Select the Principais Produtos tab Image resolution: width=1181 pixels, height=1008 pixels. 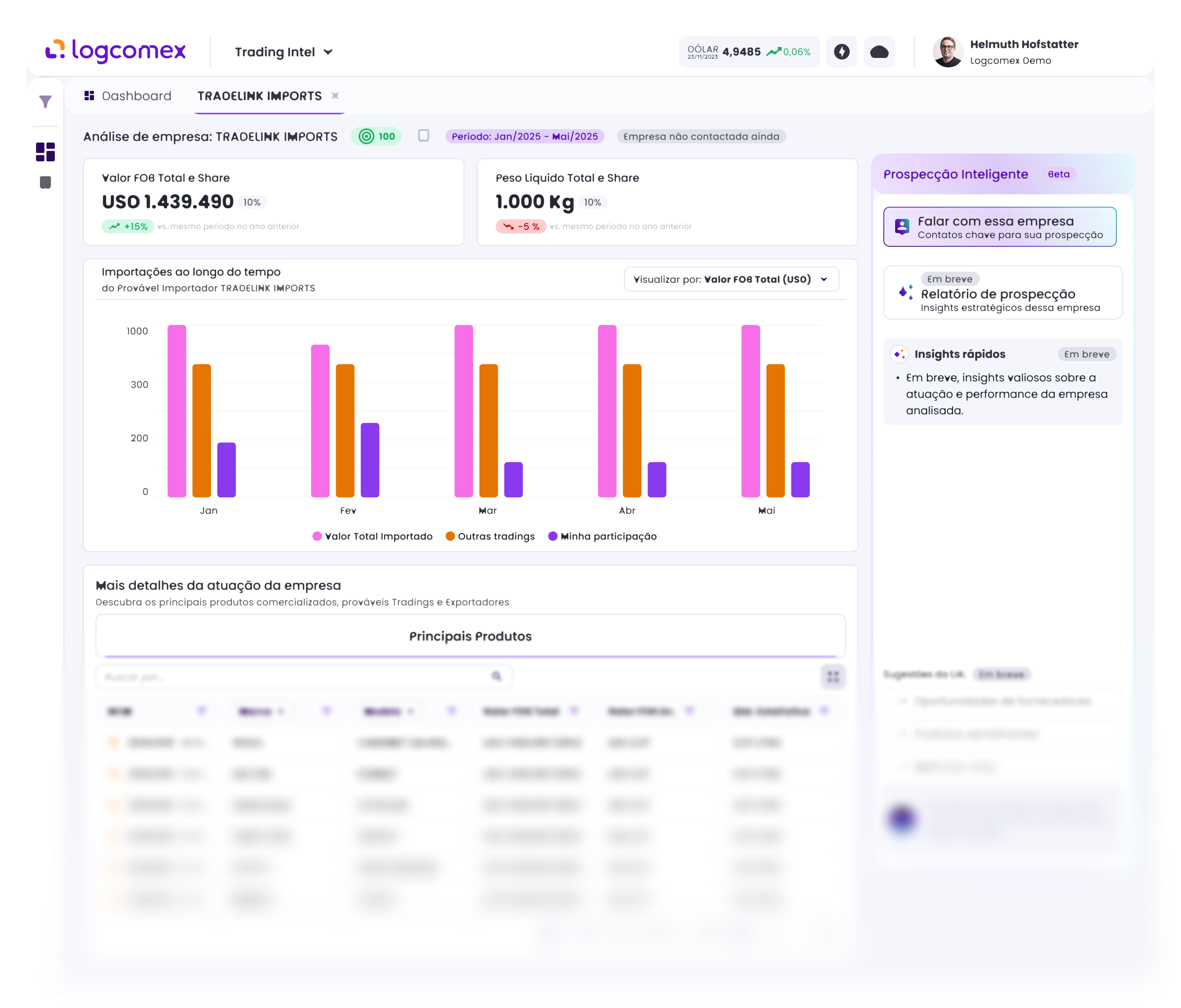pos(470,636)
